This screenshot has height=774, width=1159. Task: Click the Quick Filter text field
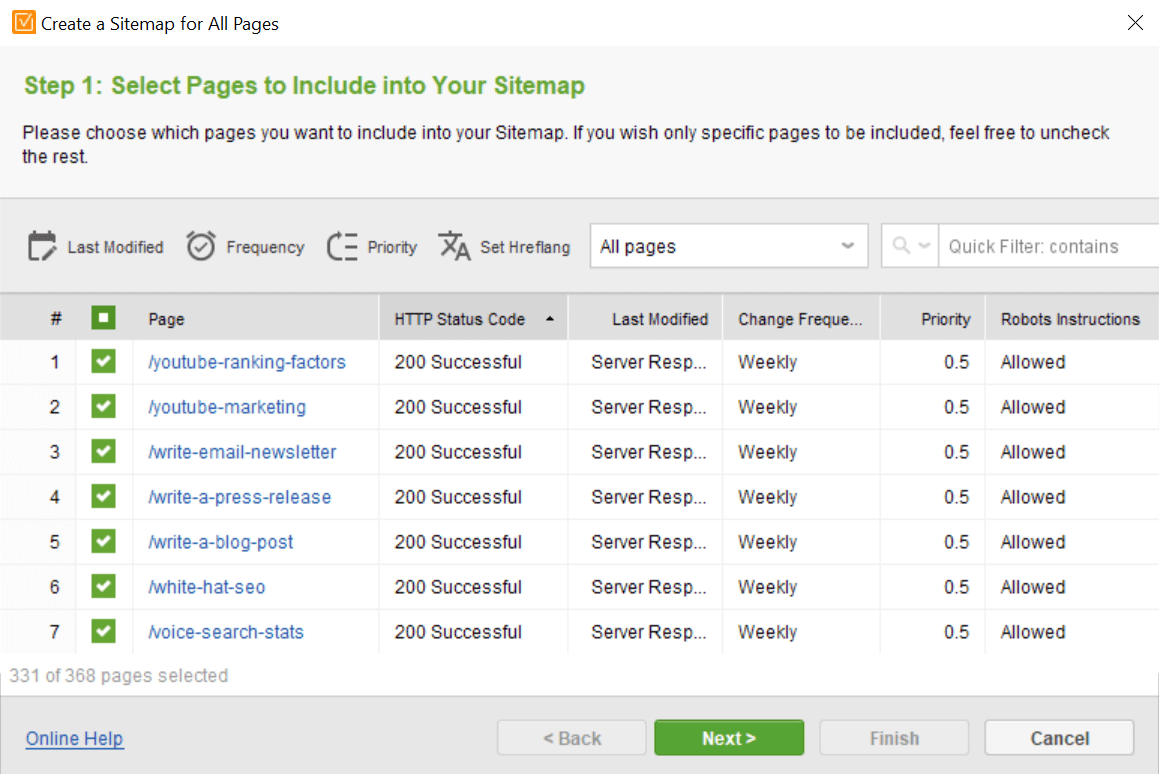click(x=1048, y=246)
